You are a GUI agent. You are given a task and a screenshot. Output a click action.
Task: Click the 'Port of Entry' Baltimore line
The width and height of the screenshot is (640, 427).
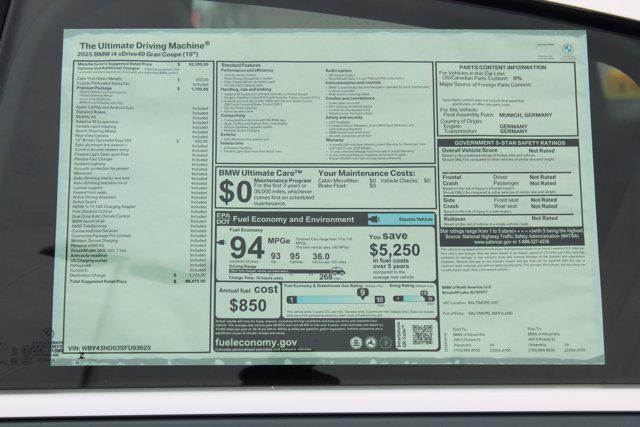[478, 313]
